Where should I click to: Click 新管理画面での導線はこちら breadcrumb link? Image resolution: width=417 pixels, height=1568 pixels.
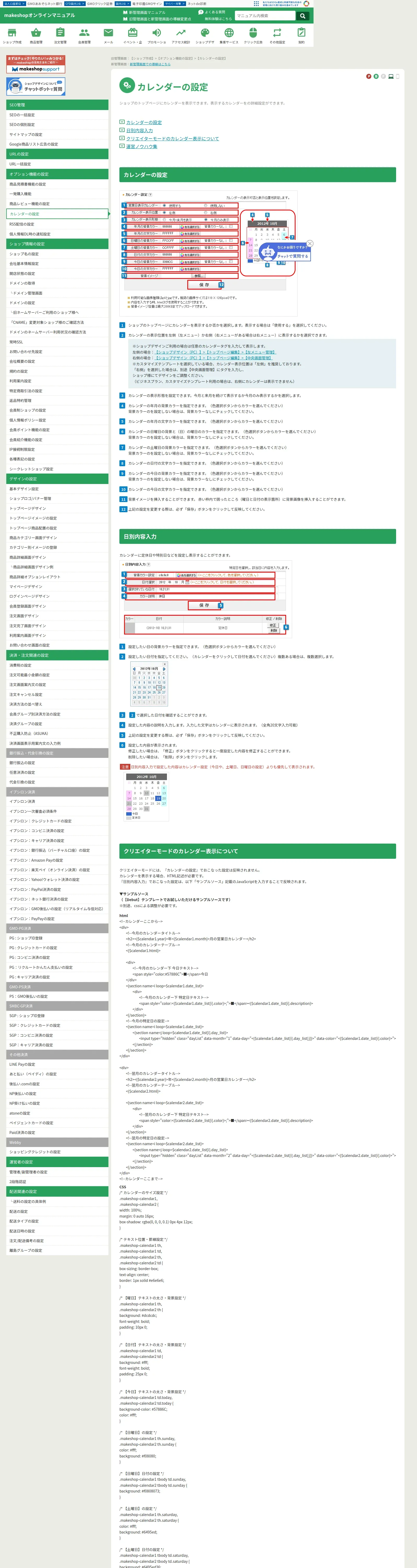click(x=150, y=64)
